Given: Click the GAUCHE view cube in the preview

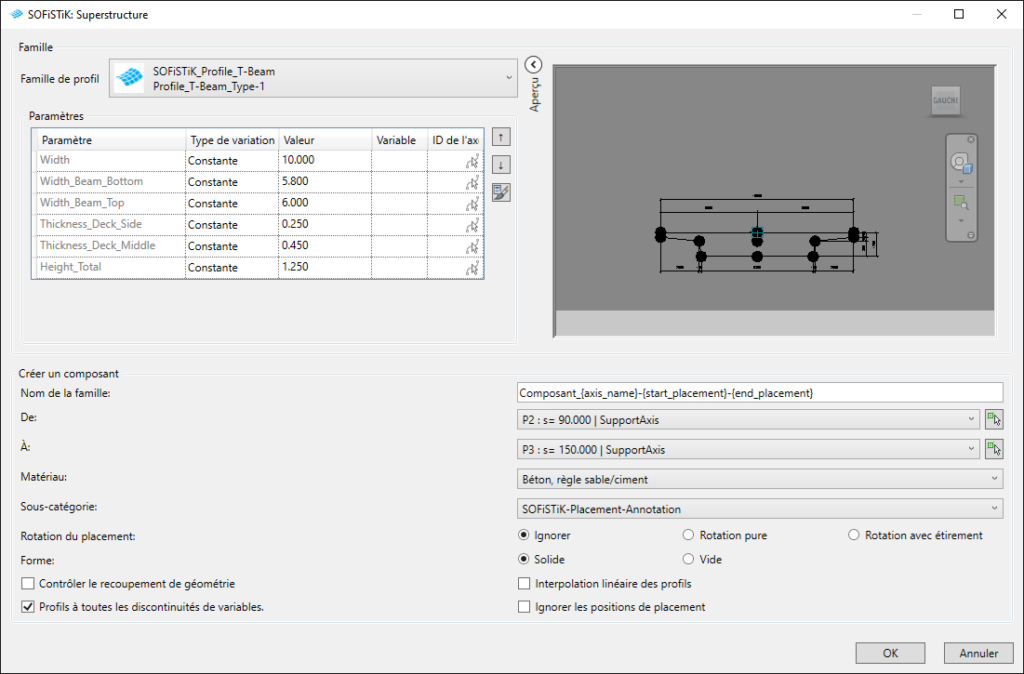Looking at the screenshot, I should 945,100.
